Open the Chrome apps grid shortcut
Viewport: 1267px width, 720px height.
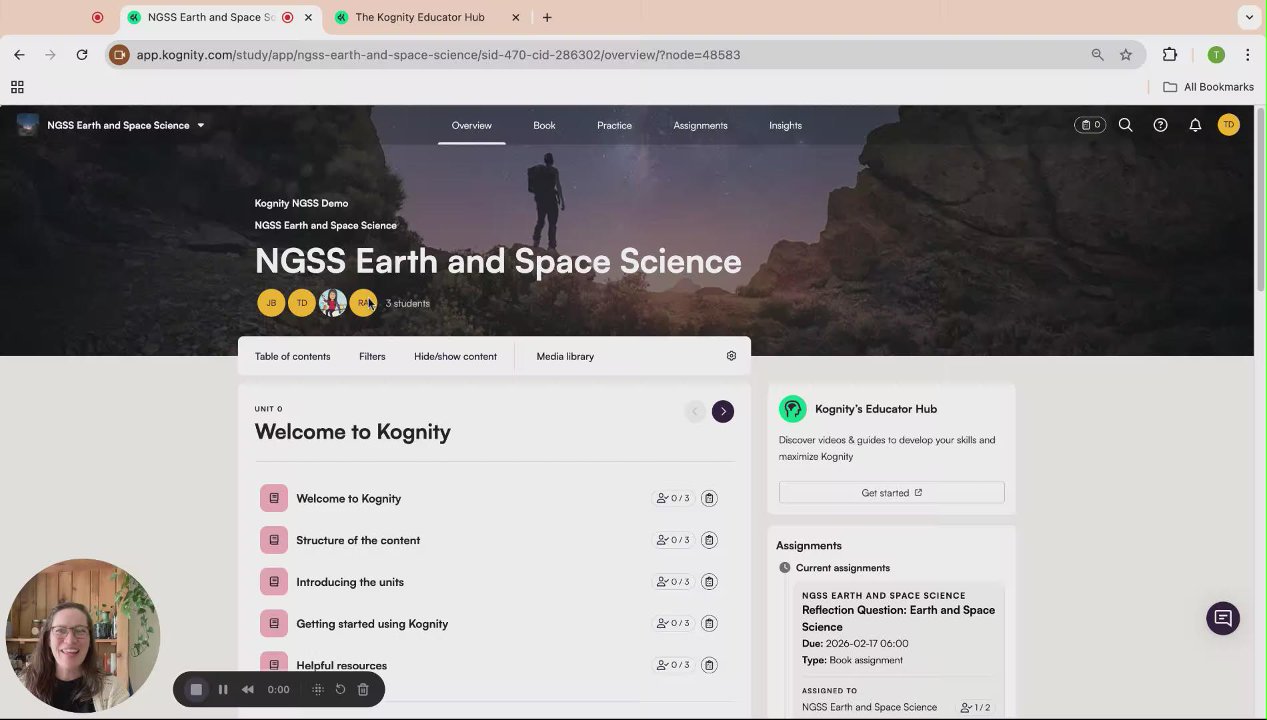click(x=17, y=87)
